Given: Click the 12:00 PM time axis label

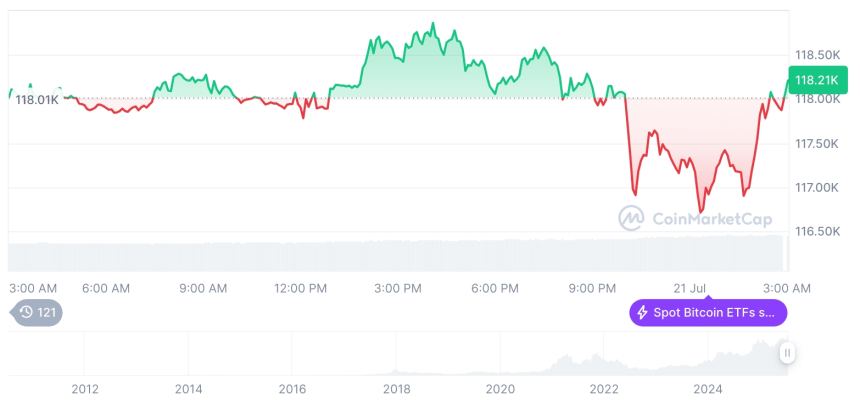Looking at the screenshot, I should pyautogui.click(x=300, y=288).
